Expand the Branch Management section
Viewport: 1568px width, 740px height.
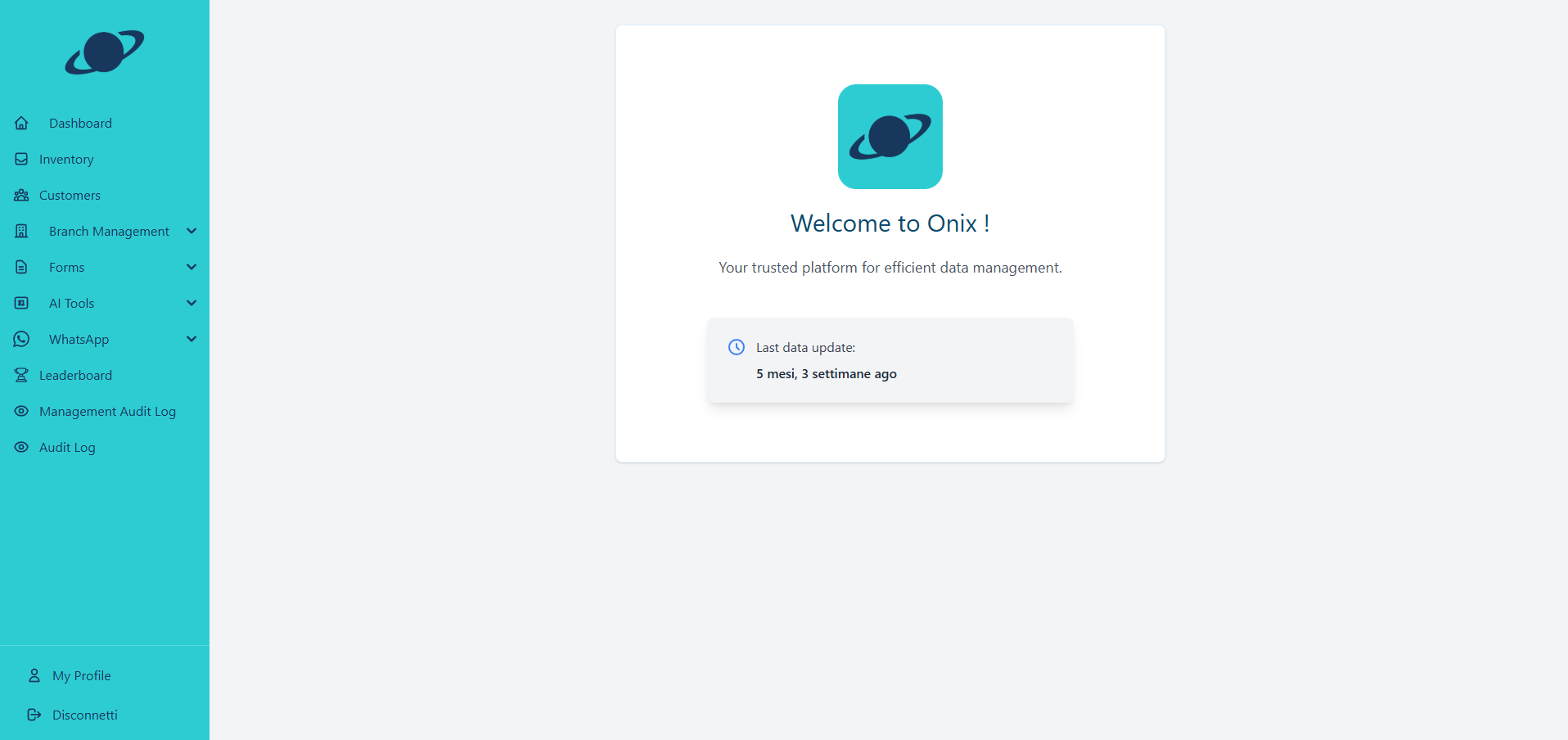[191, 231]
